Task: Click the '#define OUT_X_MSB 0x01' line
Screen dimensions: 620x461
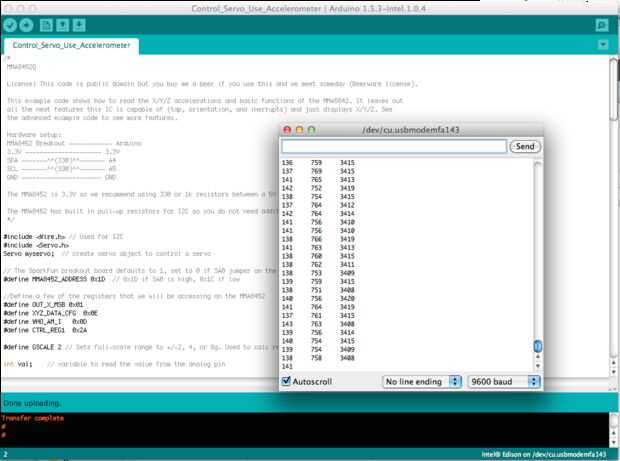Action: pos(43,305)
